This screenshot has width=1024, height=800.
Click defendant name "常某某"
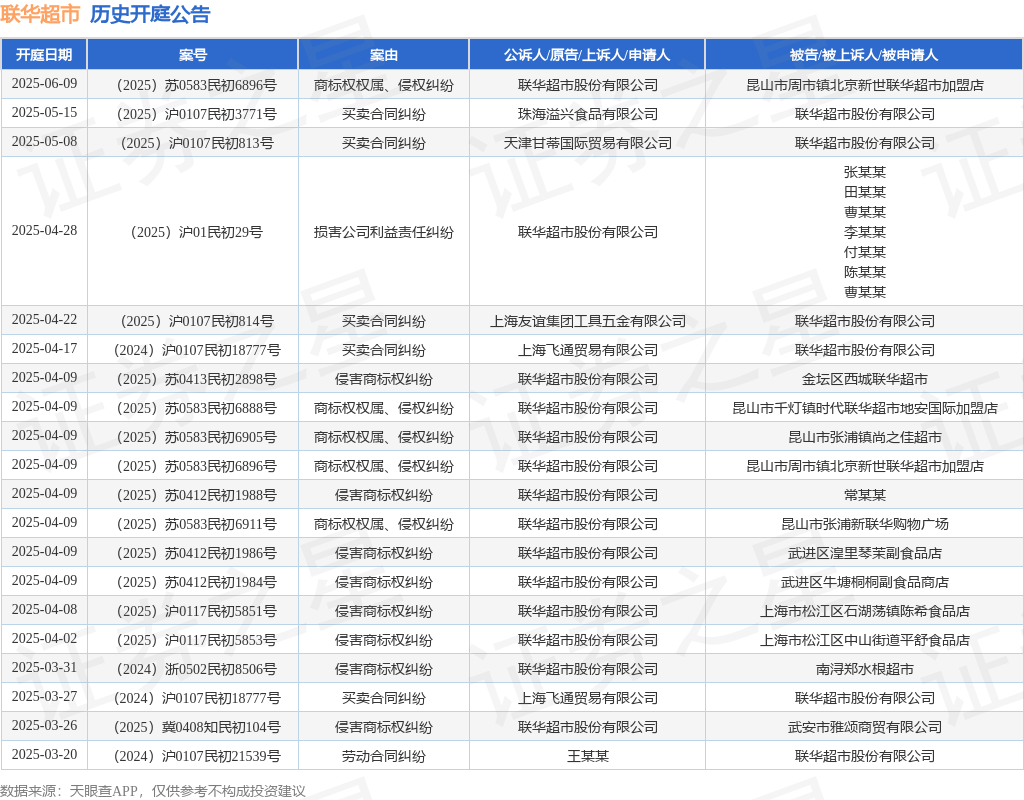click(865, 495)
